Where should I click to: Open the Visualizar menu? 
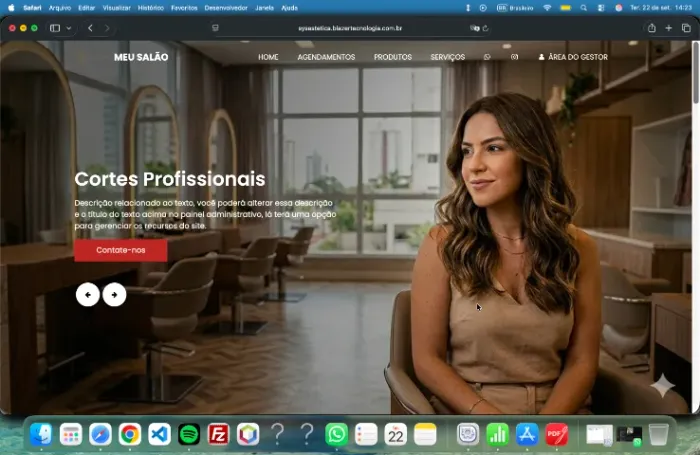(117, 8)
